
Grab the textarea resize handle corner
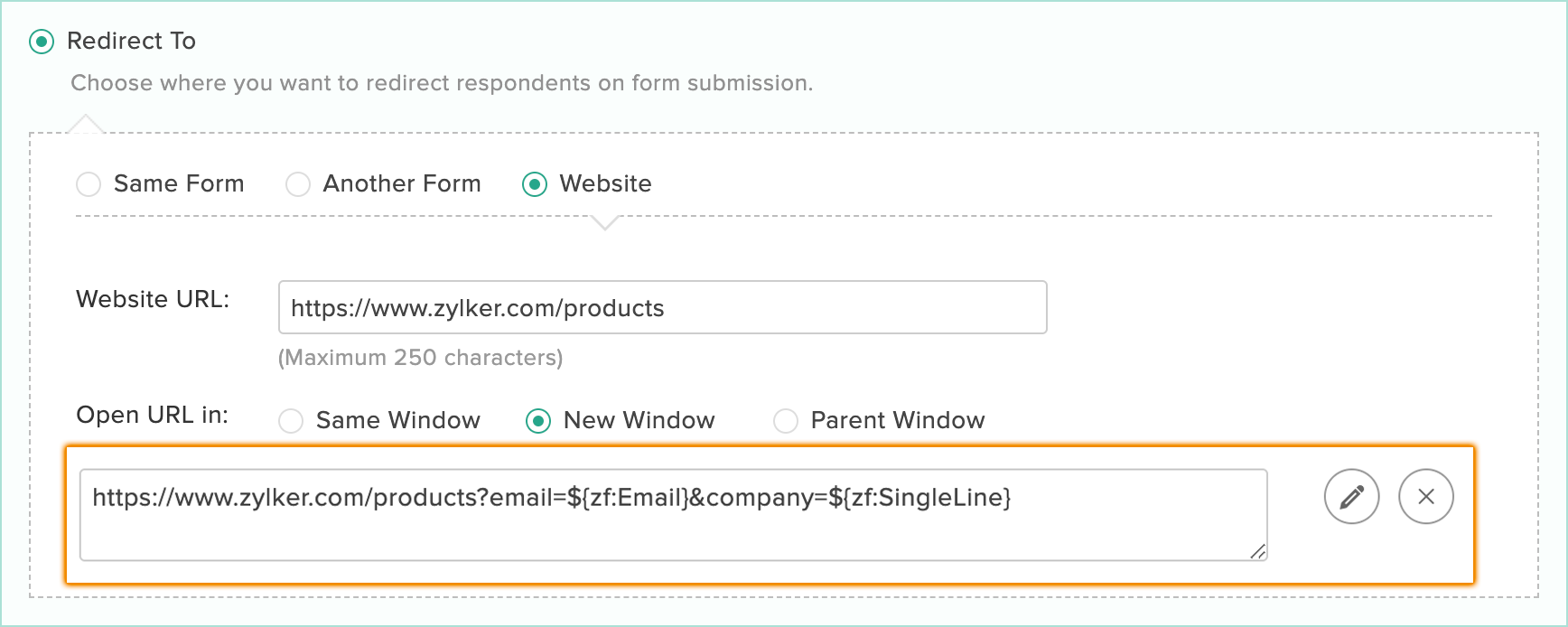1258,551
